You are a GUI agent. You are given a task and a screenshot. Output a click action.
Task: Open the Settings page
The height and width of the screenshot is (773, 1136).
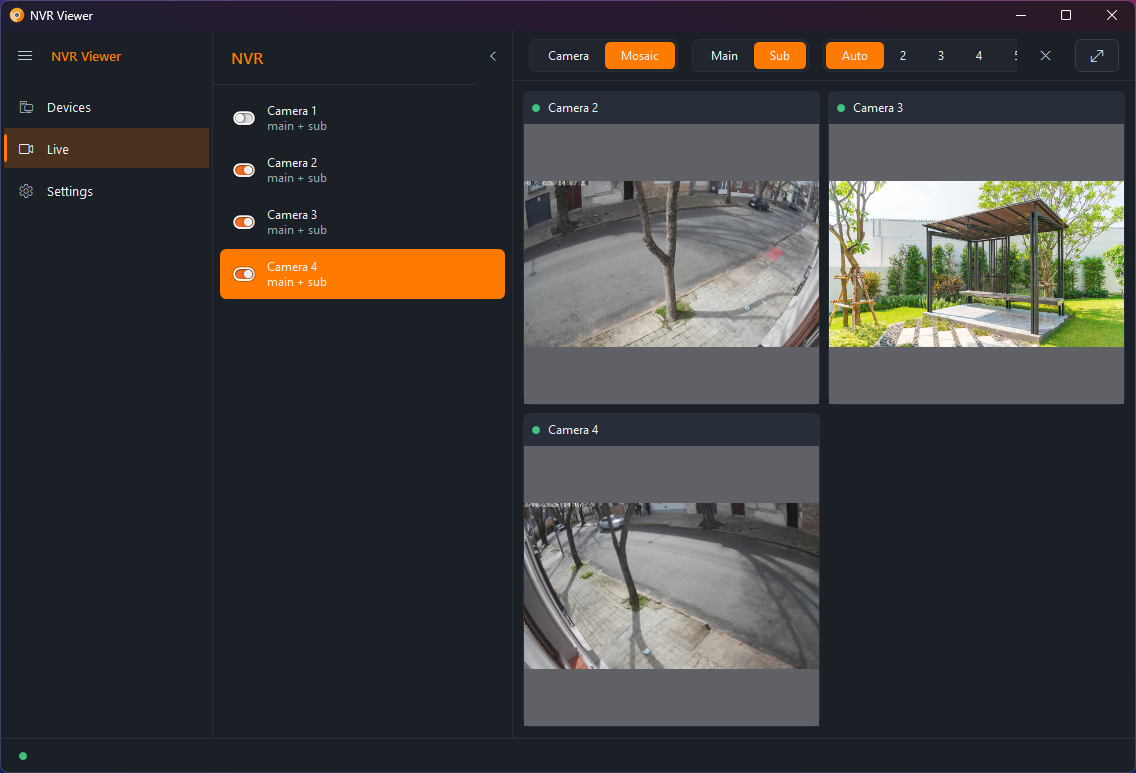[106, 191]
